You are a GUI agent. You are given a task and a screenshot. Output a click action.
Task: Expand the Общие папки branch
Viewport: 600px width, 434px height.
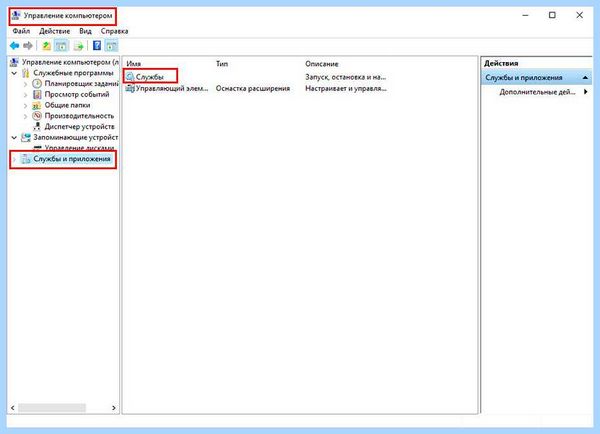click(26, 105)
